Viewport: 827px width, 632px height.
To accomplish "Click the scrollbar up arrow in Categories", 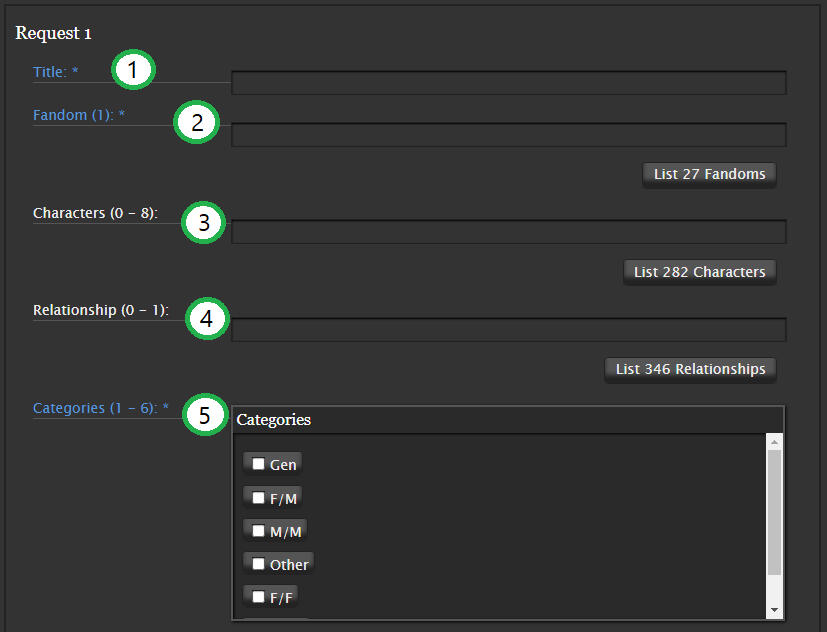I will click(x=775, y=440).
